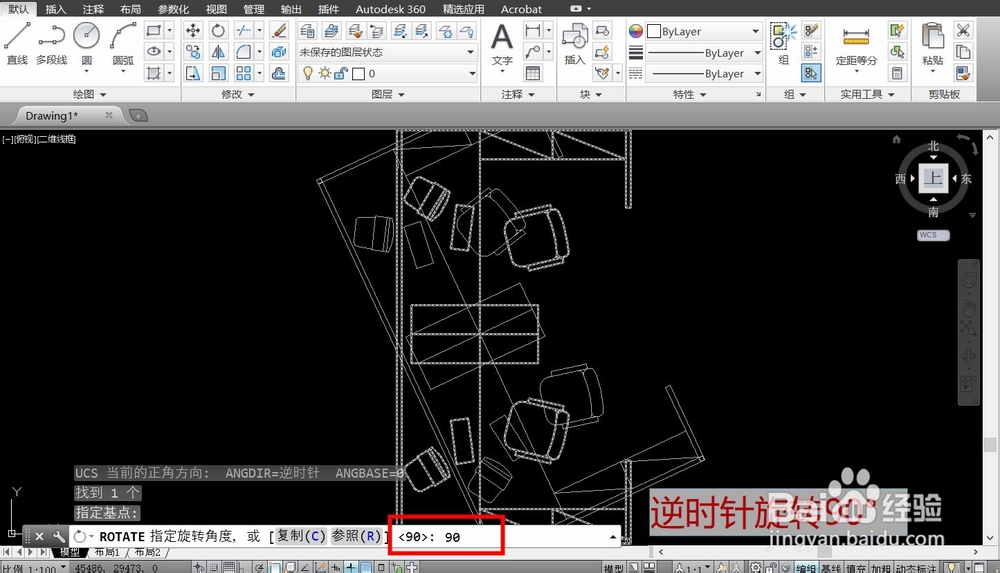The height and width of the screenshot is (573, 1000).
Task: Open the 注释 ribbon tab
Action: (x=93, y=9)
